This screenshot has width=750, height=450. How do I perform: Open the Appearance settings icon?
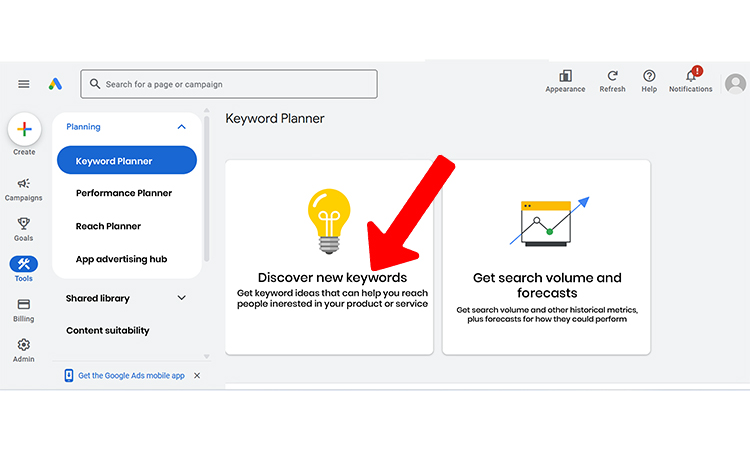[x=565, y=76]
